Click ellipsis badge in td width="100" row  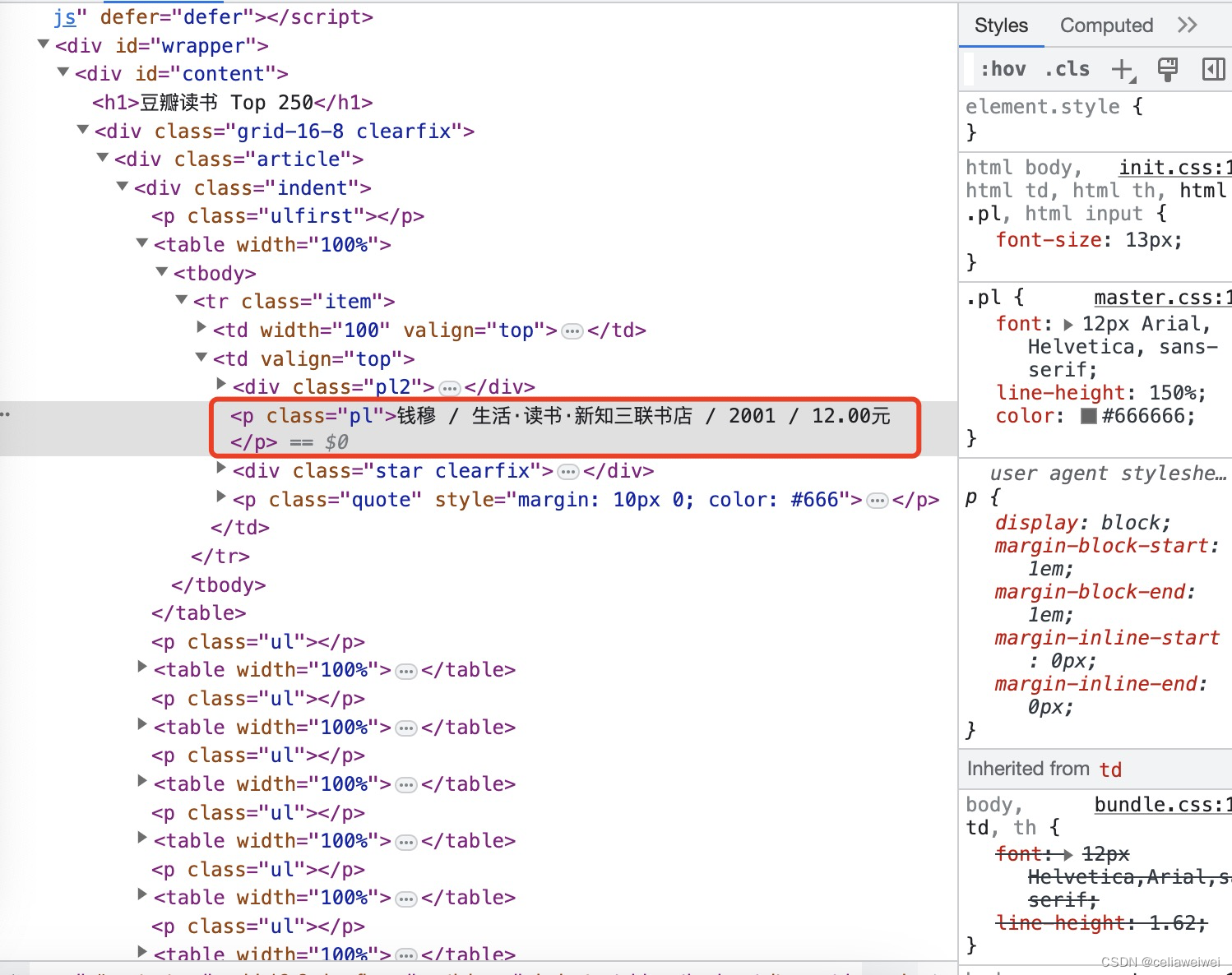[572, 331]
